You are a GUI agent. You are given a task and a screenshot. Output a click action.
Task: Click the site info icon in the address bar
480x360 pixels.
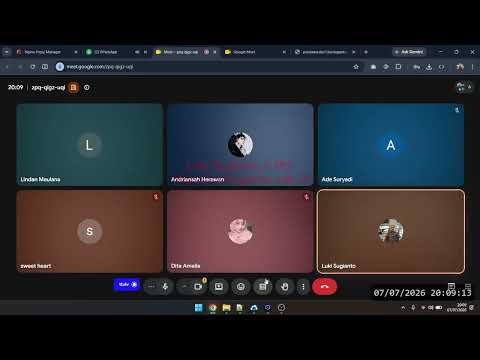pyautogui.click(x=60, y=67)
